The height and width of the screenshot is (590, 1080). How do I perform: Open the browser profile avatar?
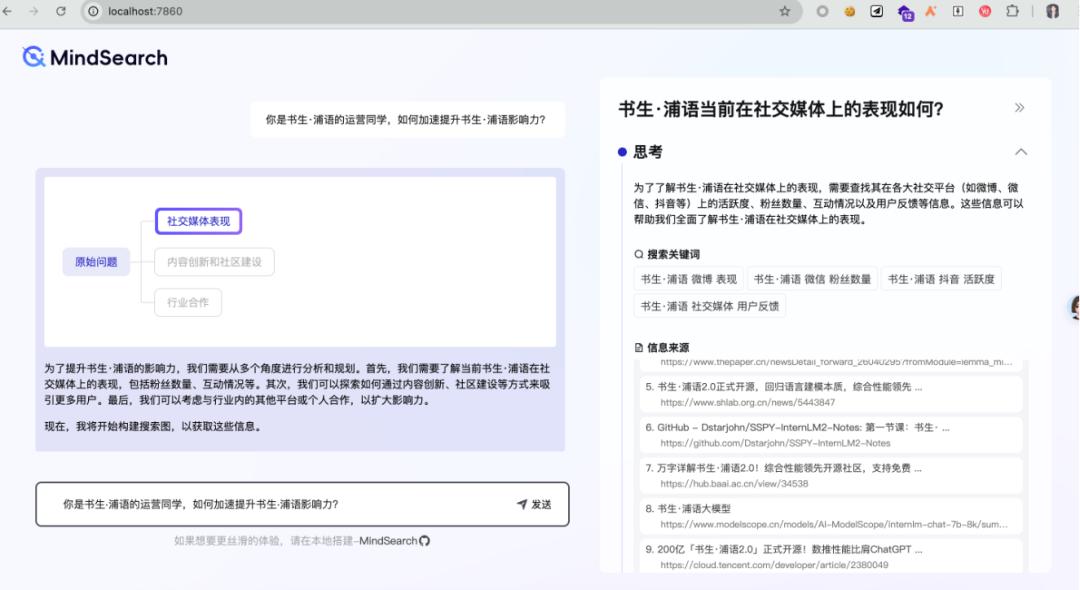click(x=1052, y=11)
